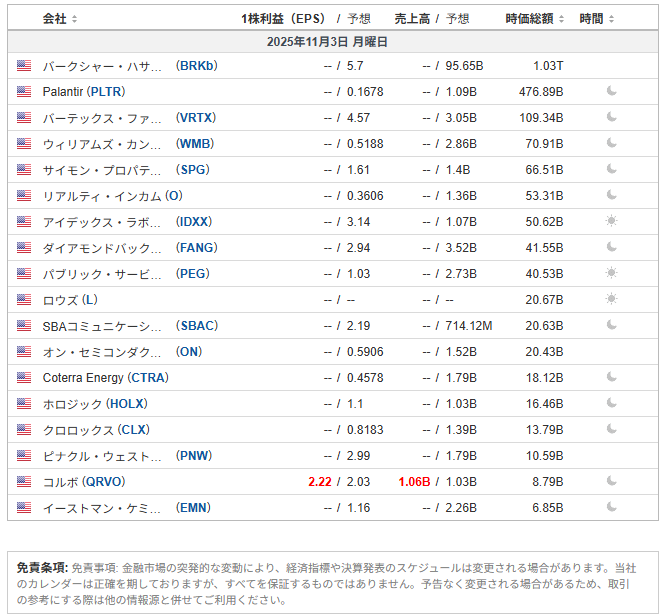Click the sun icon in the IDXX row
Viewport: 664px width, 615px height.
(x=612, y=221)
